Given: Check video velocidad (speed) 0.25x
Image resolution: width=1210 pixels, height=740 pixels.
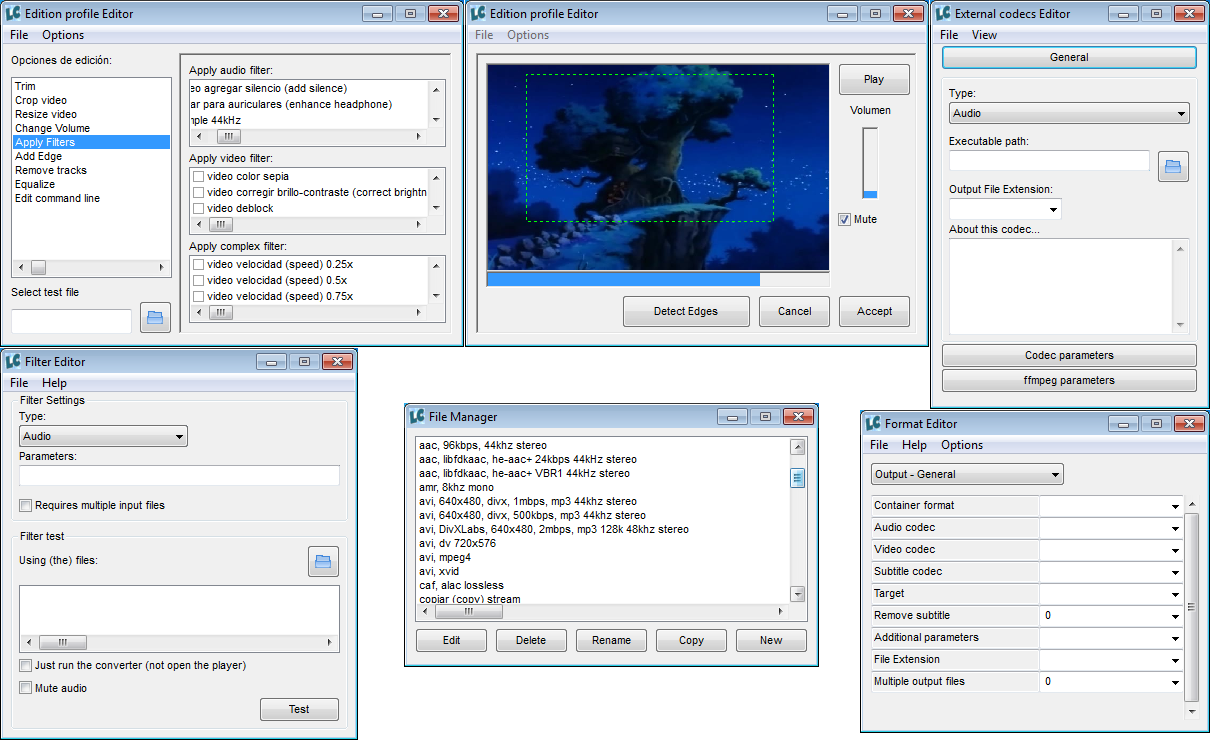Looking at the screenshot, I should pos(199,264).
